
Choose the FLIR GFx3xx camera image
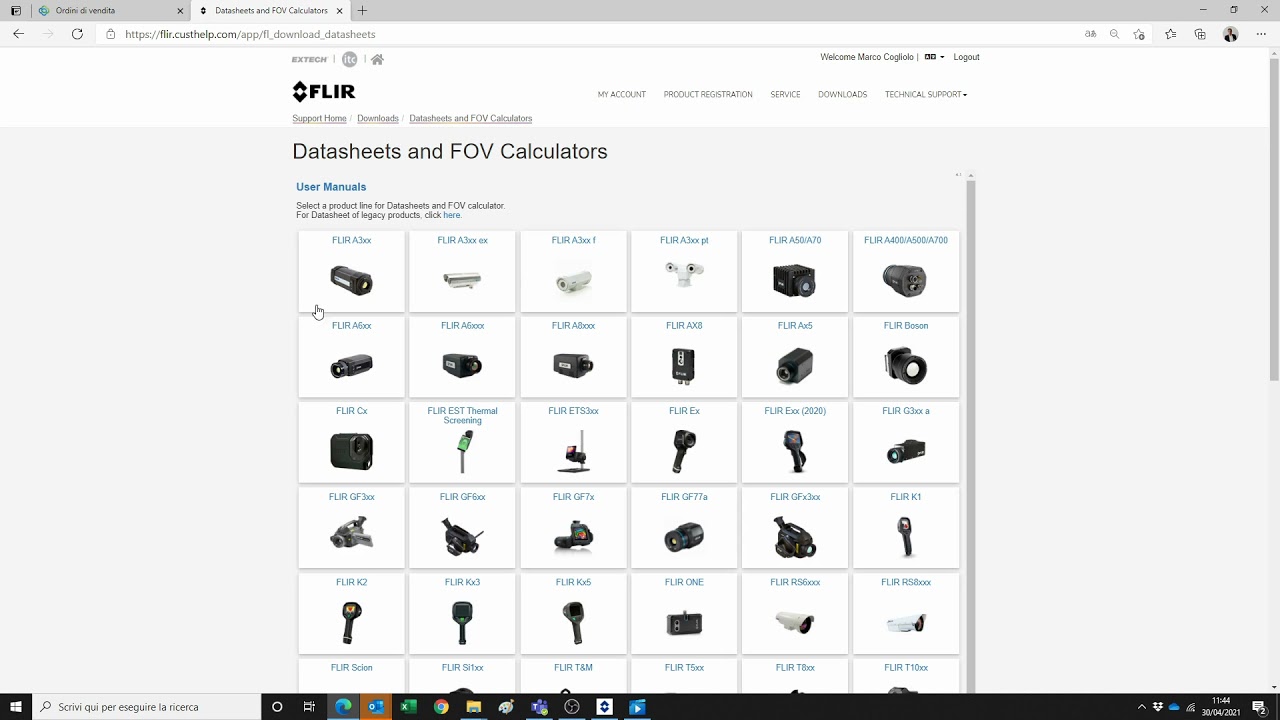(x=795, y=538)
